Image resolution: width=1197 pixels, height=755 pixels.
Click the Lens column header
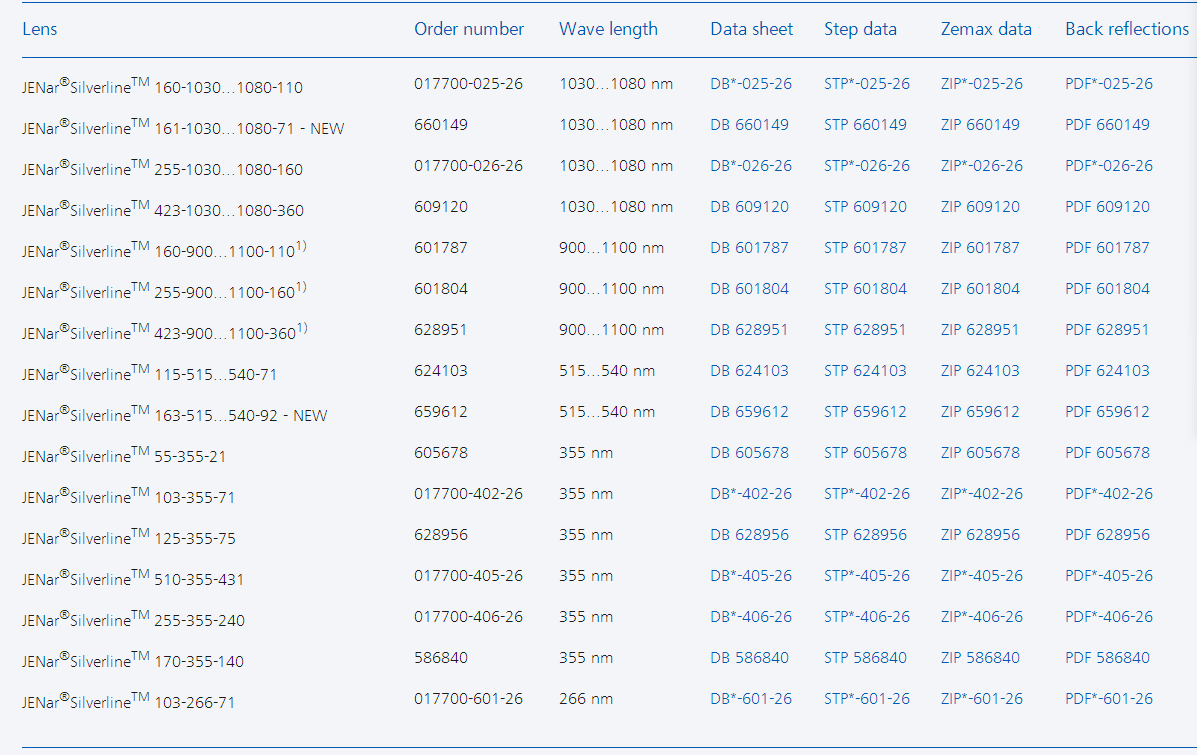(x=40, y=29)
